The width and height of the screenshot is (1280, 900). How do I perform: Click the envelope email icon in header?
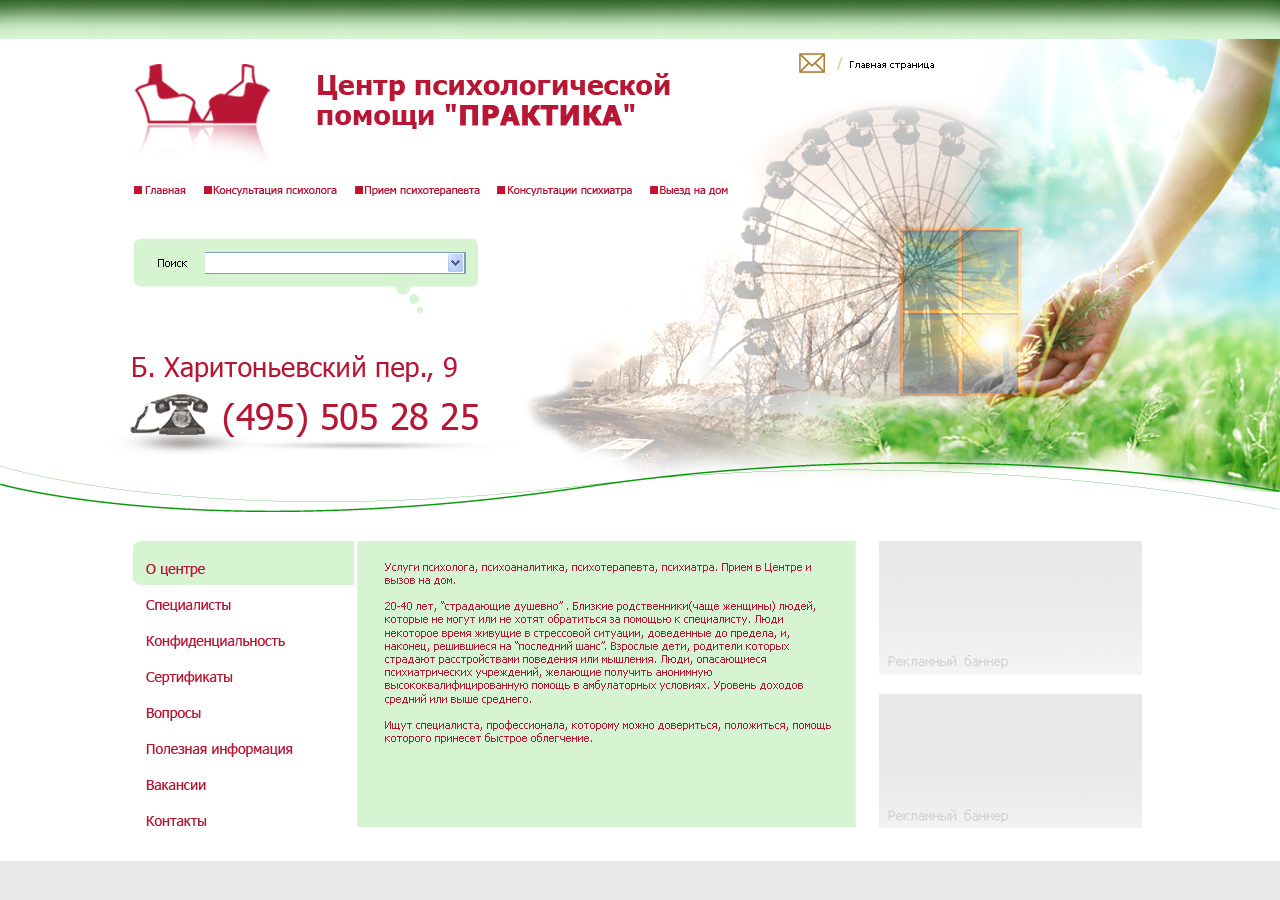pos(811,63)
